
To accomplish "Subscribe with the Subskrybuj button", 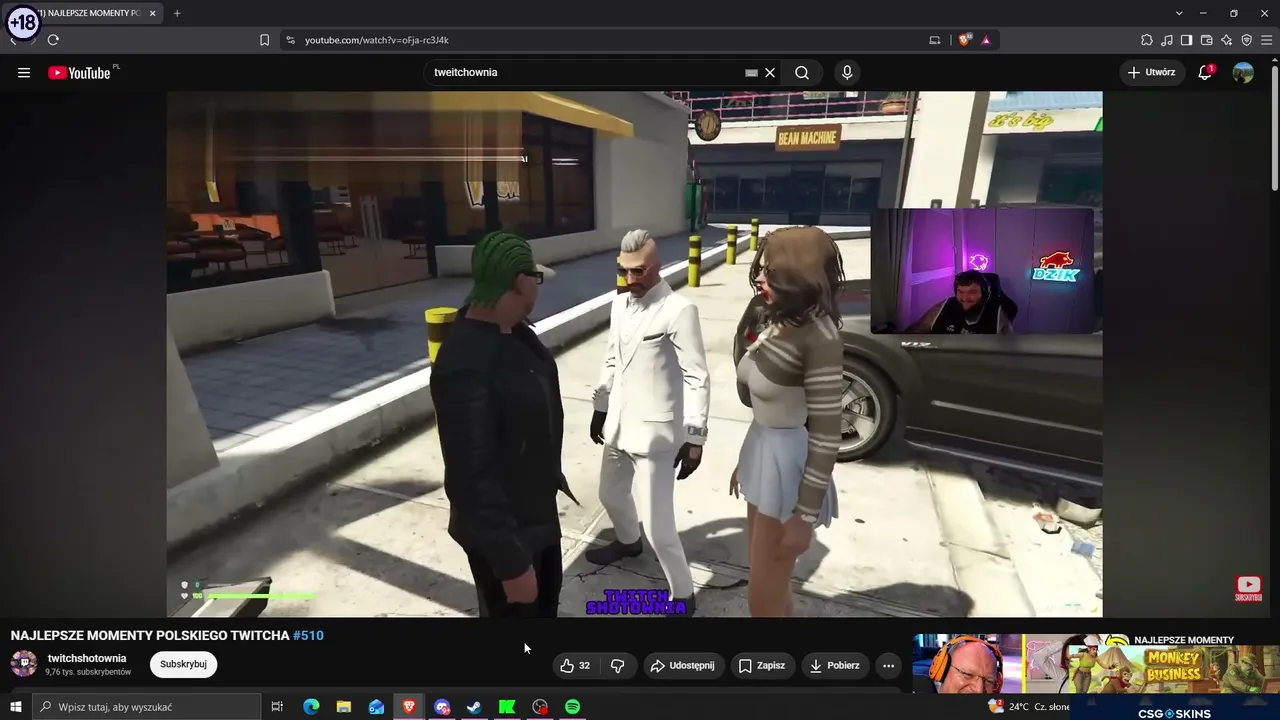I will (183, 664).
